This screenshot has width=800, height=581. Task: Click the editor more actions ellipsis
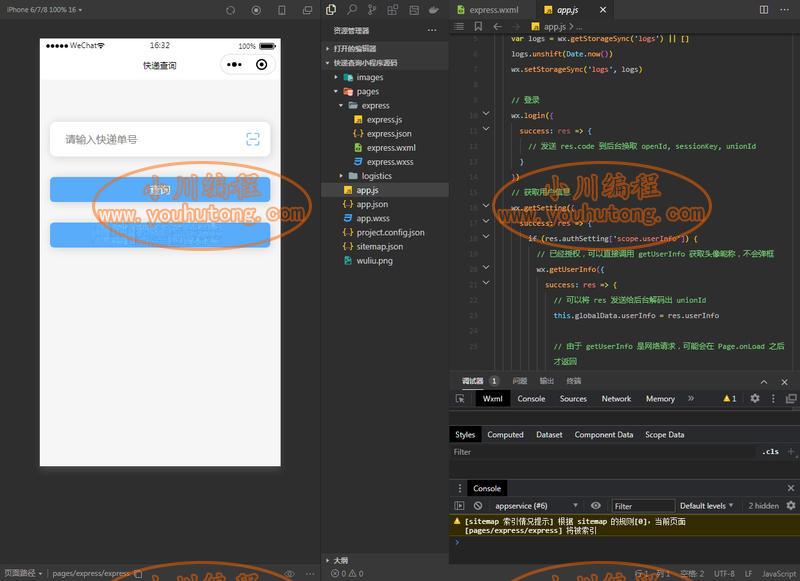tap(785, 10)
